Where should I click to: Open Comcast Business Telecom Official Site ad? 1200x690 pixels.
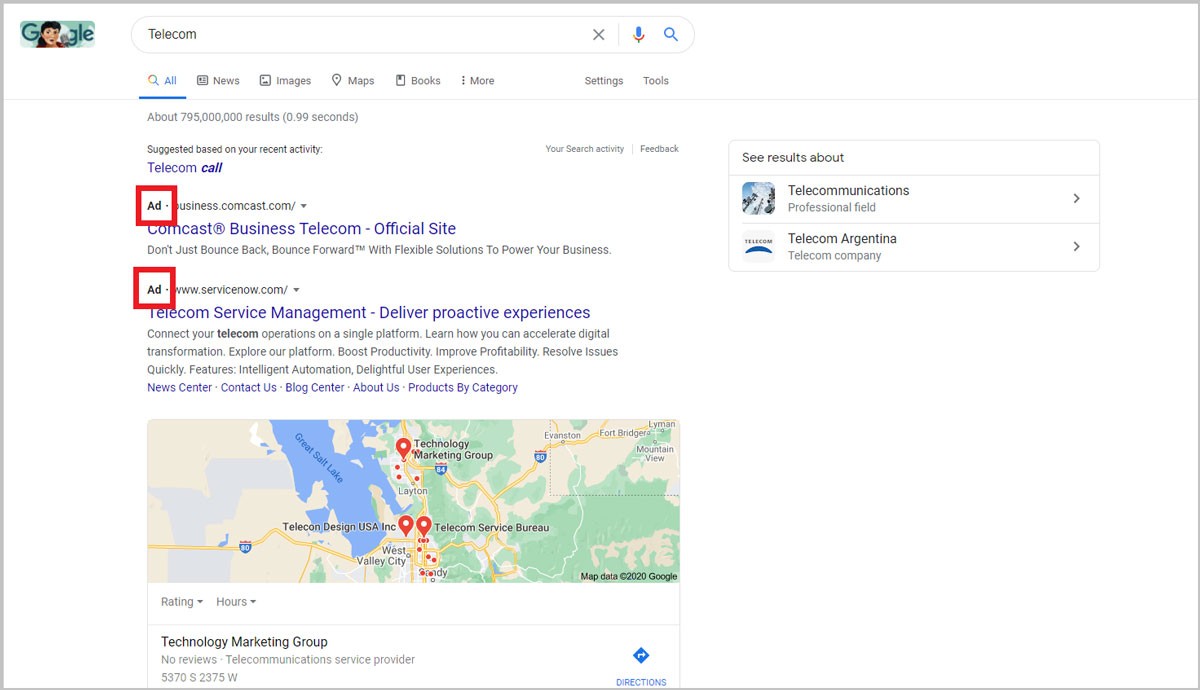301,229
